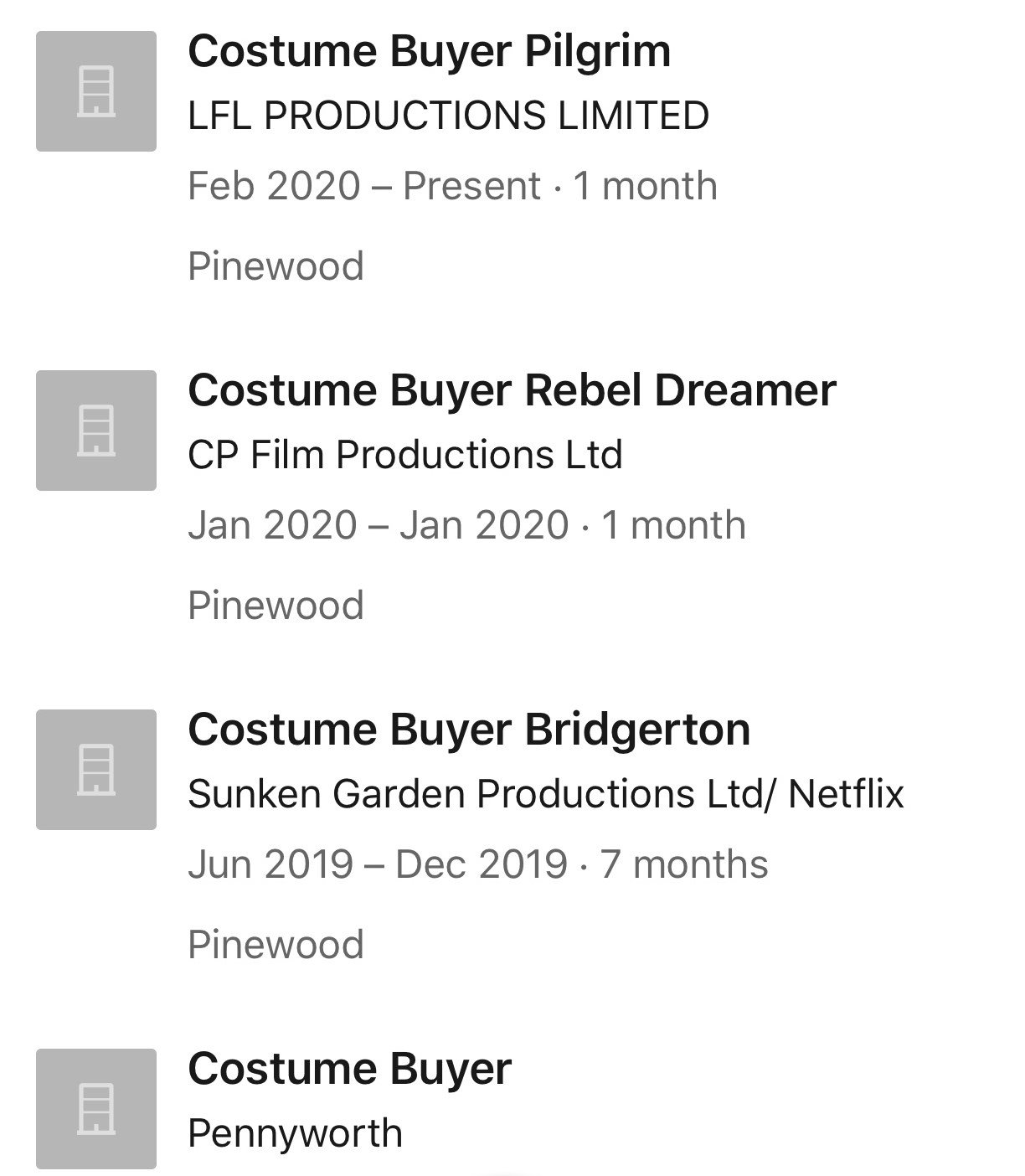Click the Pinewood location under the Pilgrim entry

[276, 266]
